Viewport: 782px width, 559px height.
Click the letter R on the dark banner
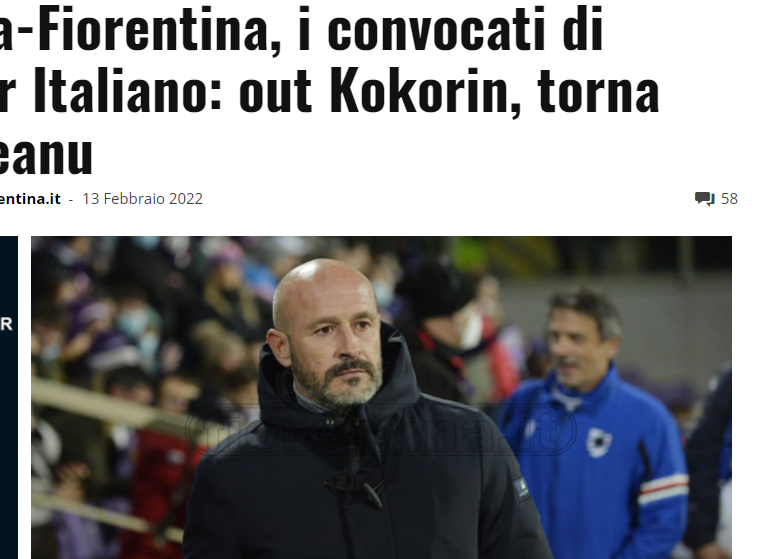click(x=6, y=324)
